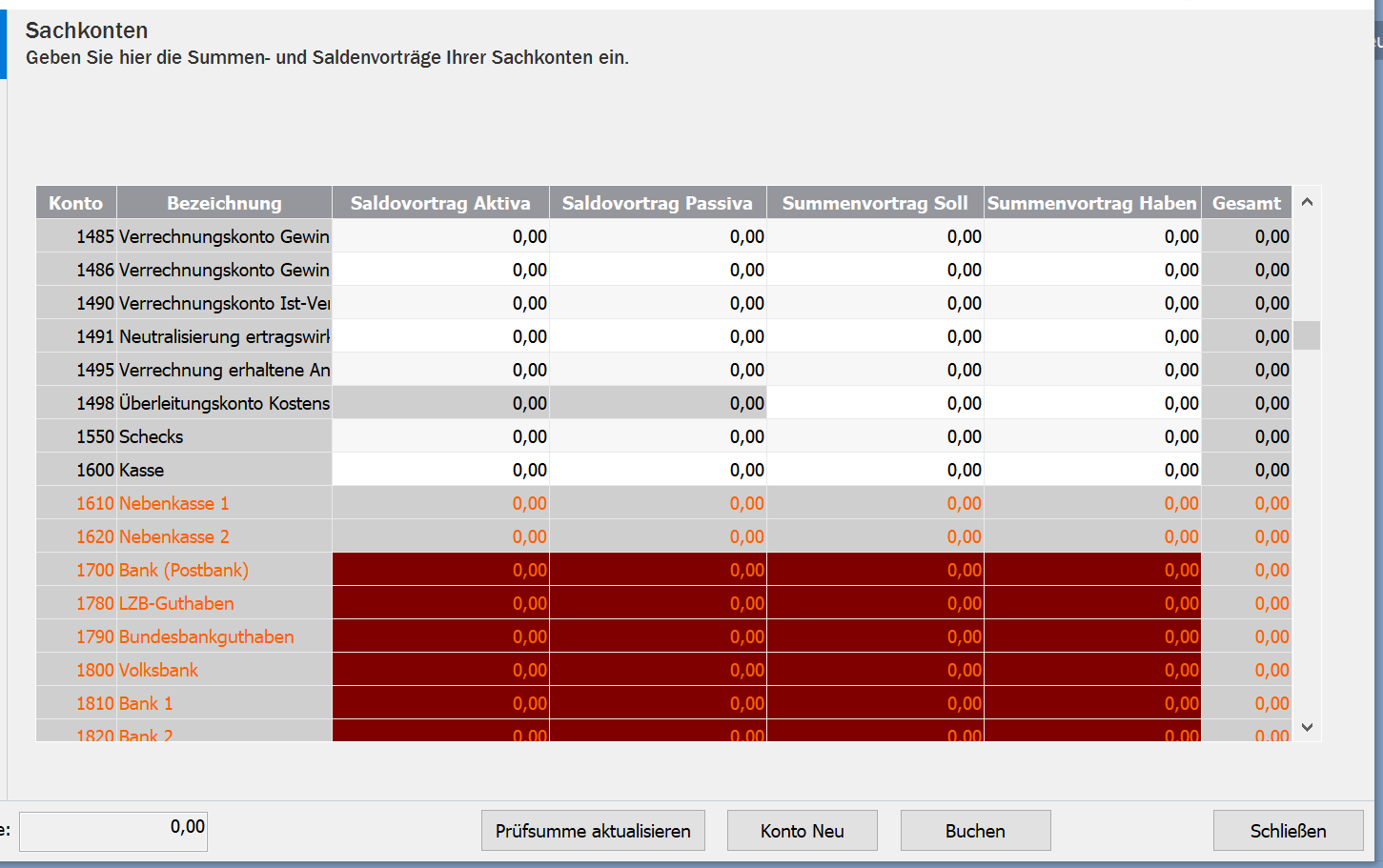Select account row 1490 Verrechnungskonto Ist-Ver
The image size is (1383, 868).
pyautogui.click(x=663, y=303)
